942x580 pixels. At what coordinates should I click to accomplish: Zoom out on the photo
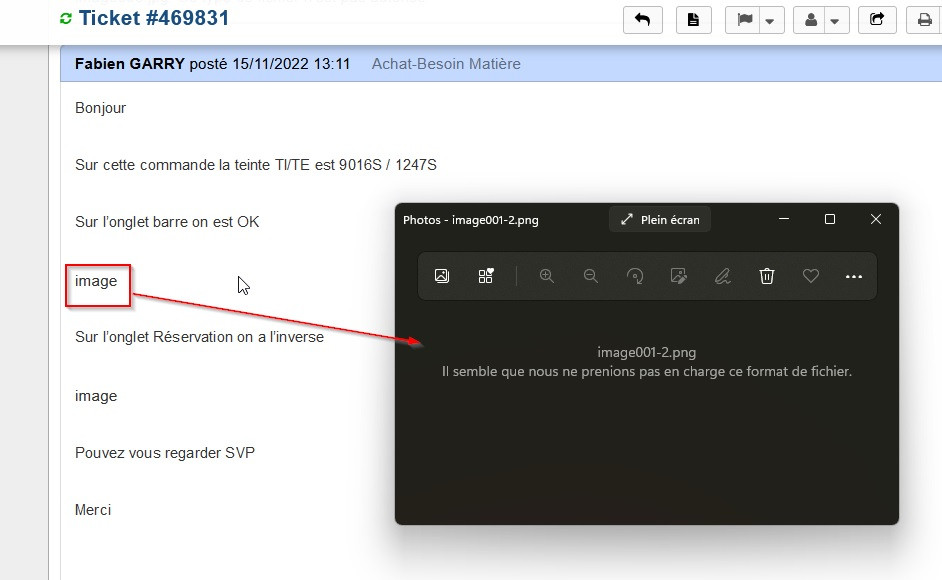click(x=591, y=276)
